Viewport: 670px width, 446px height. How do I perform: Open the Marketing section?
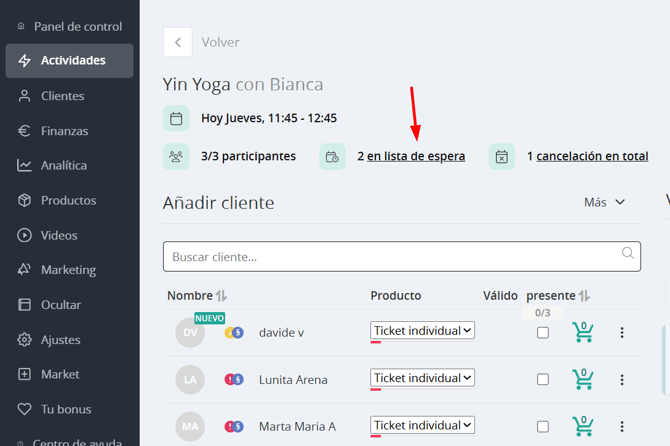click(56, 270)
